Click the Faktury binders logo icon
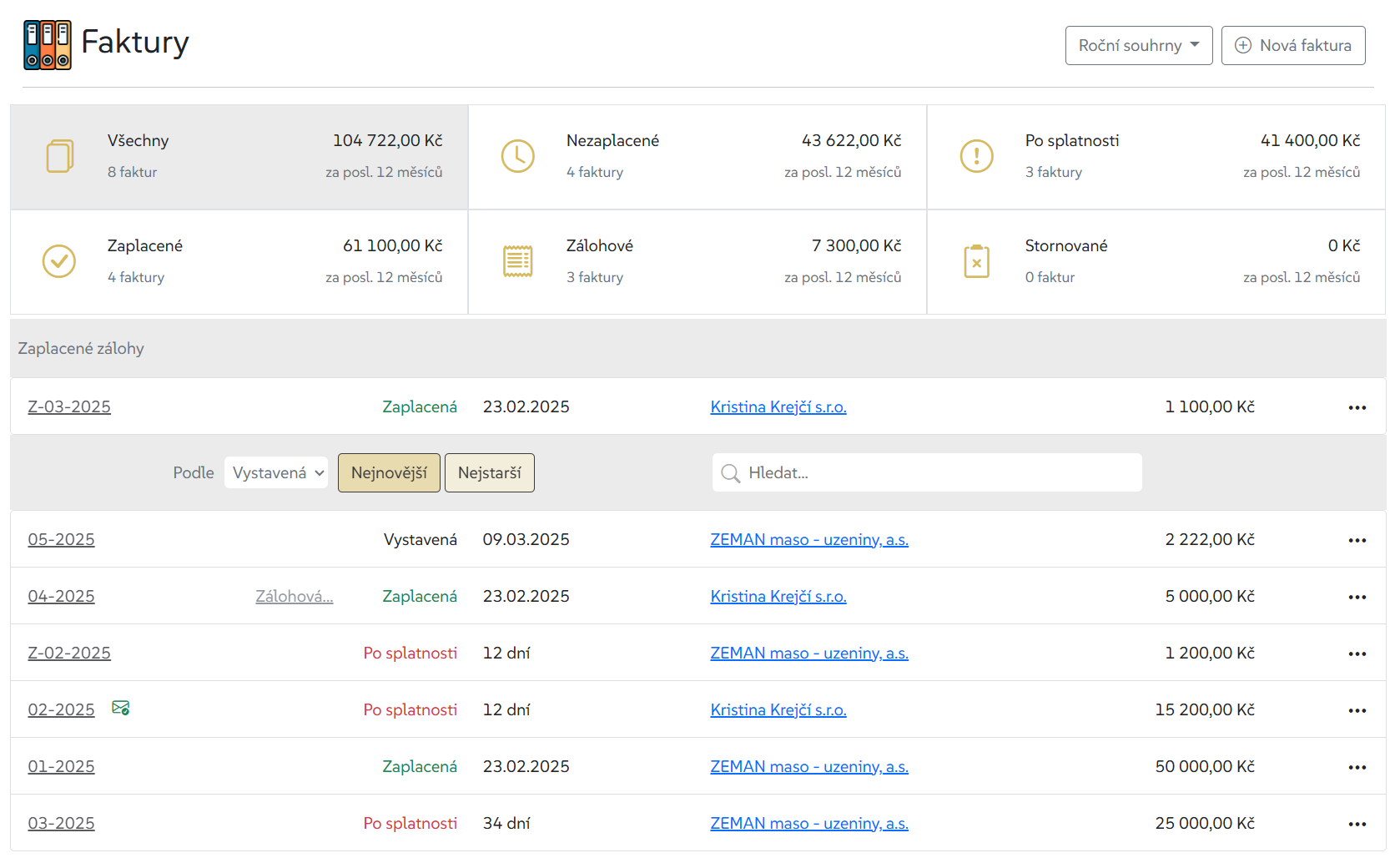 tap(48, 45)
